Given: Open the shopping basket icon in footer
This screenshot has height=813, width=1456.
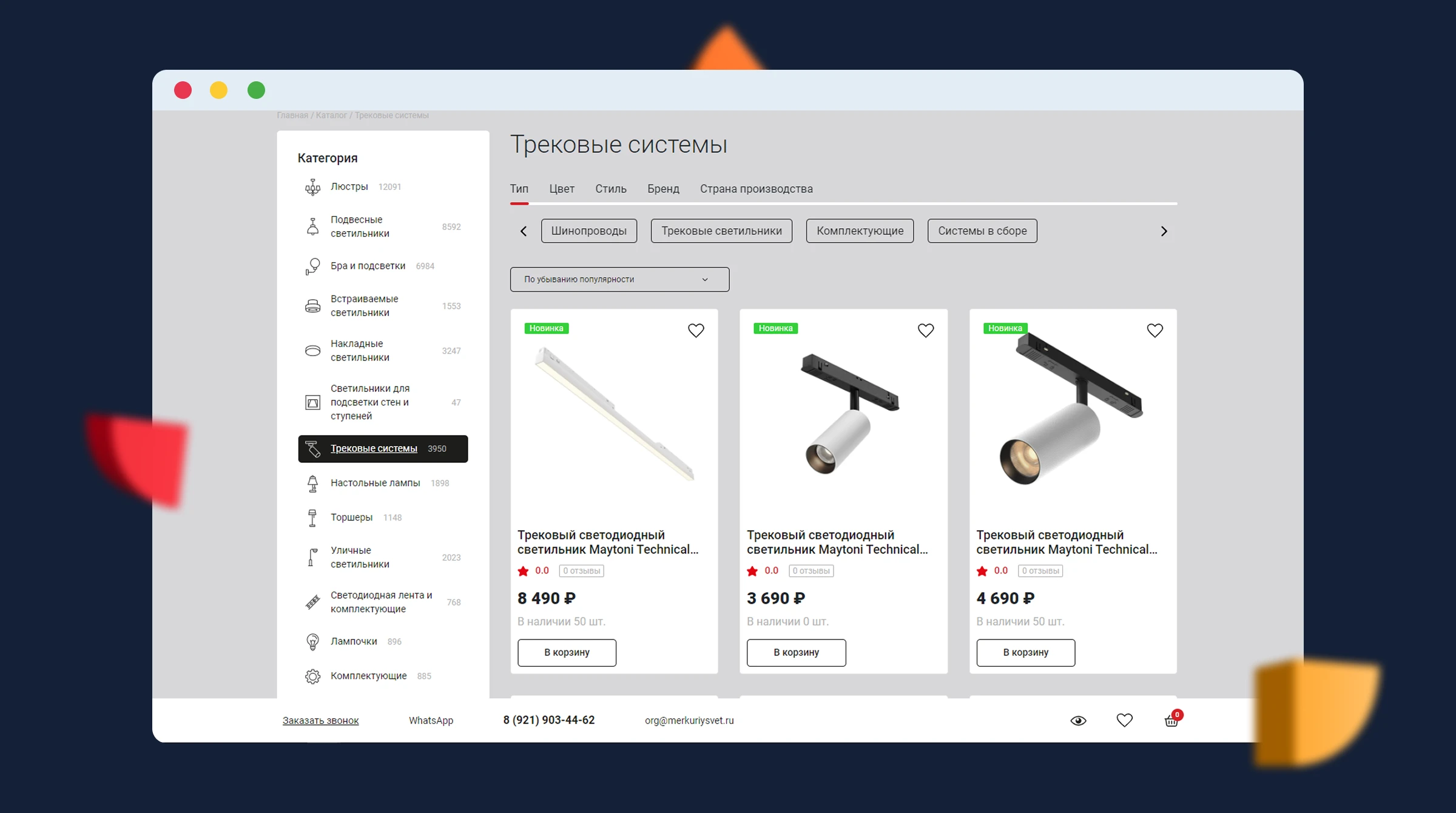Looking at the screenshot, I should click(1171, 721).
